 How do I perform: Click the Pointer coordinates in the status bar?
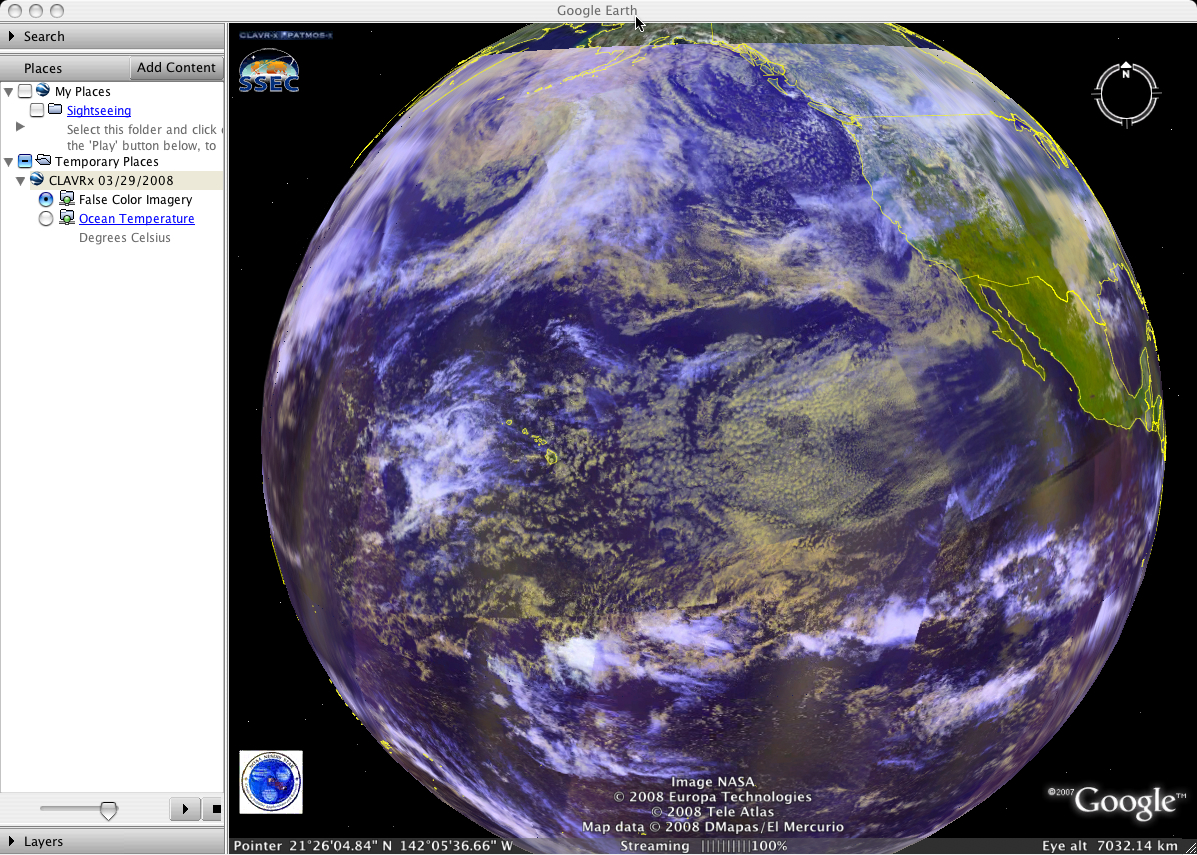[373, 846]
